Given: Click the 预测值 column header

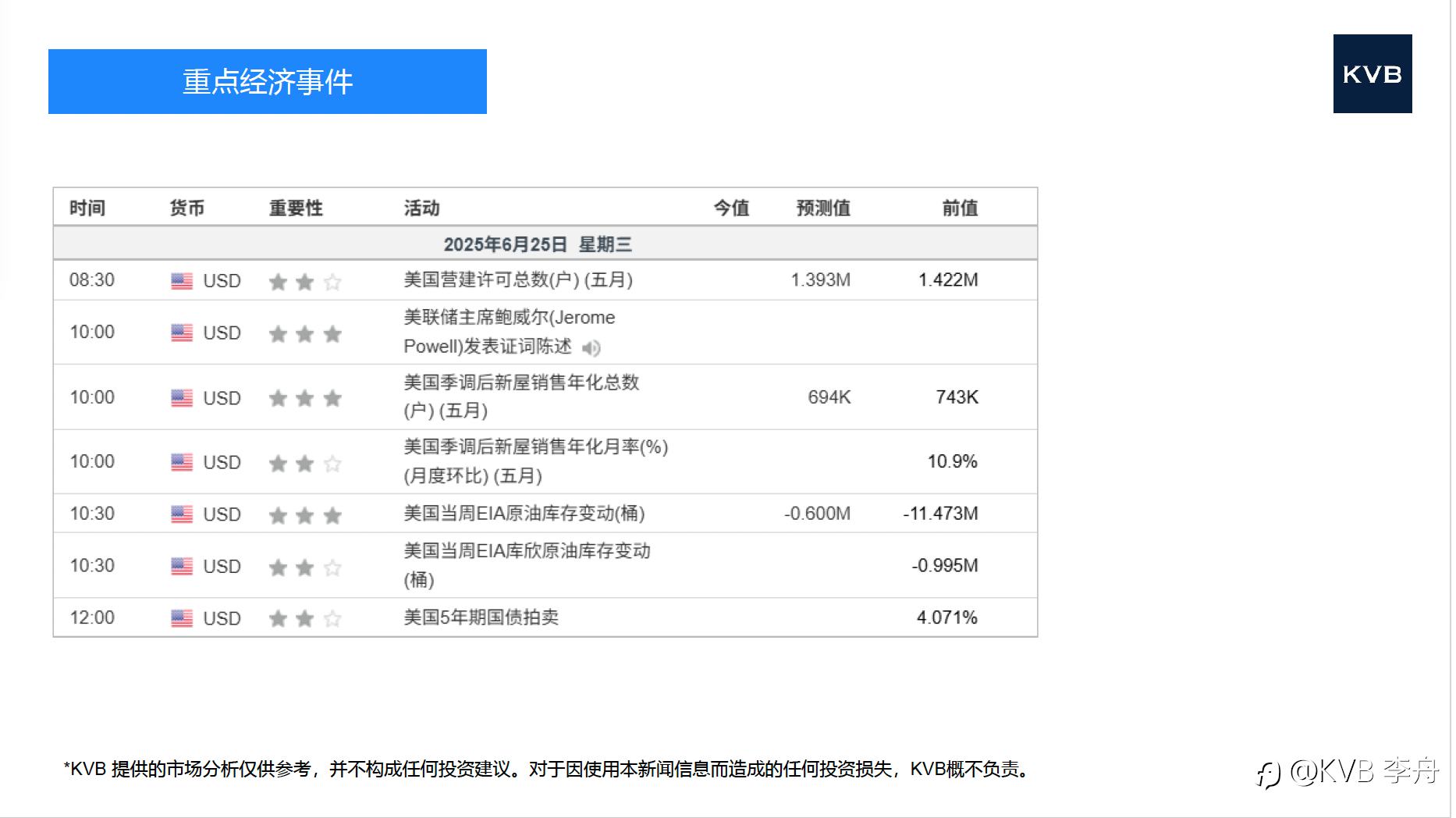Looking at the screenshot, I should [823, 208].
